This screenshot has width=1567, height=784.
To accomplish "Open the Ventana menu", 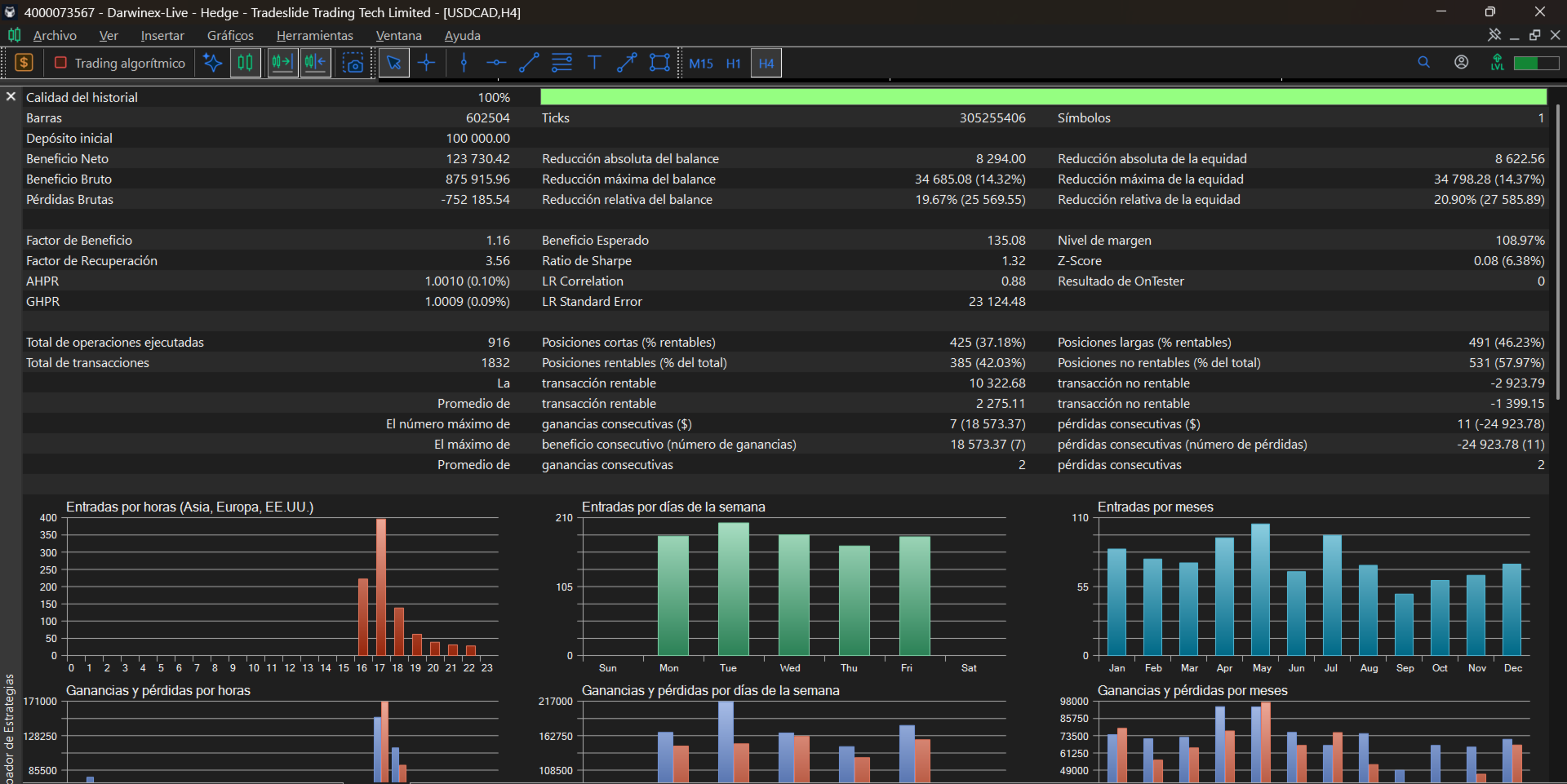I will [399, 36].
